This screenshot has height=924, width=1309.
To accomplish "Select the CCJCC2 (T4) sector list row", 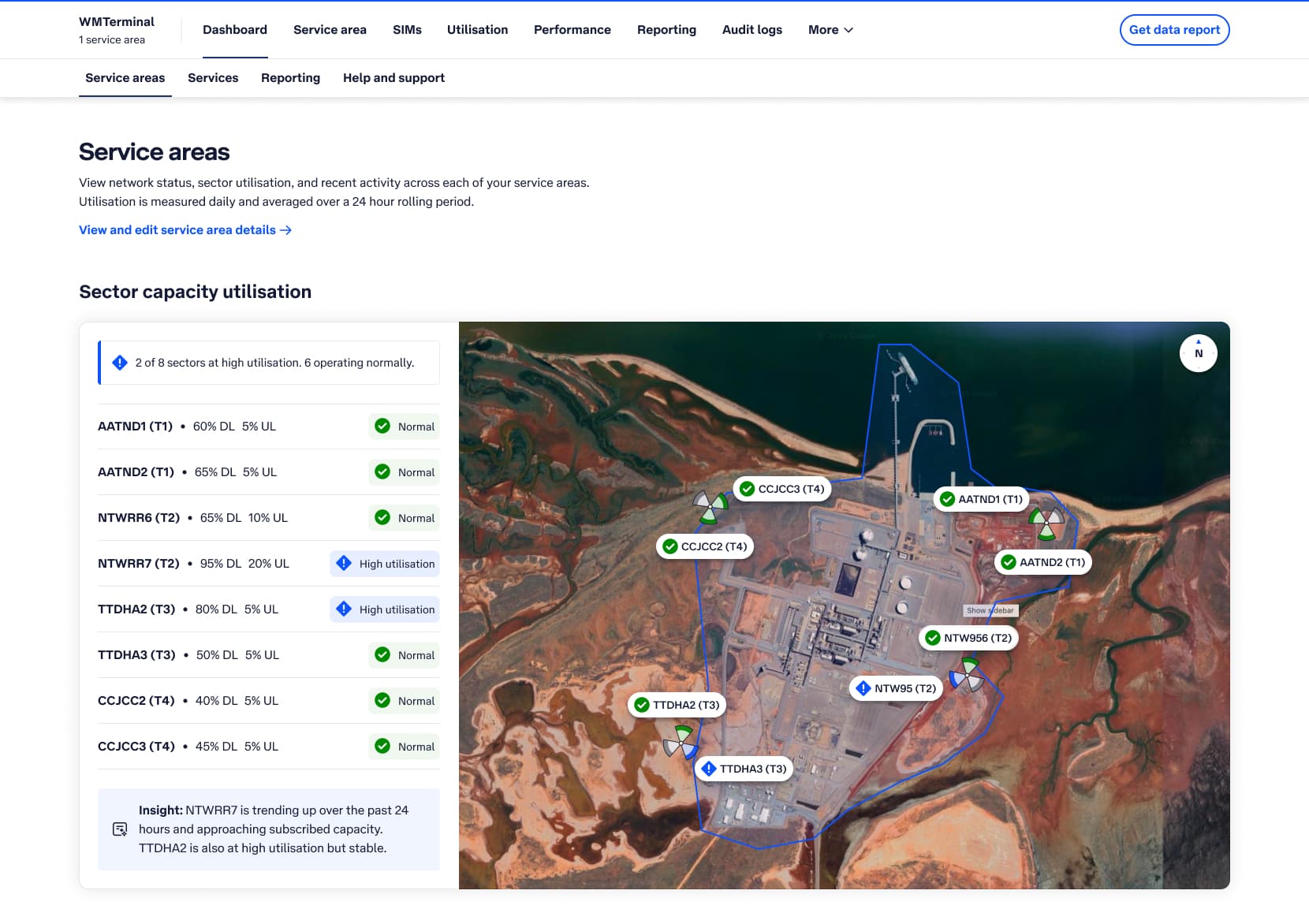I will pyautogui.click(x=268, y=701).
